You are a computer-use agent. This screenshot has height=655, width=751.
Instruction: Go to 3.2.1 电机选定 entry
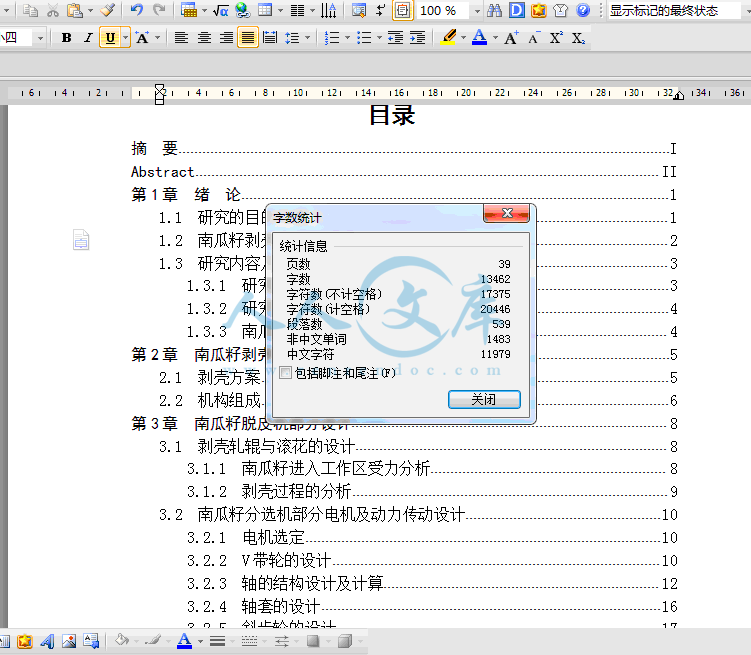pos(432,537)
